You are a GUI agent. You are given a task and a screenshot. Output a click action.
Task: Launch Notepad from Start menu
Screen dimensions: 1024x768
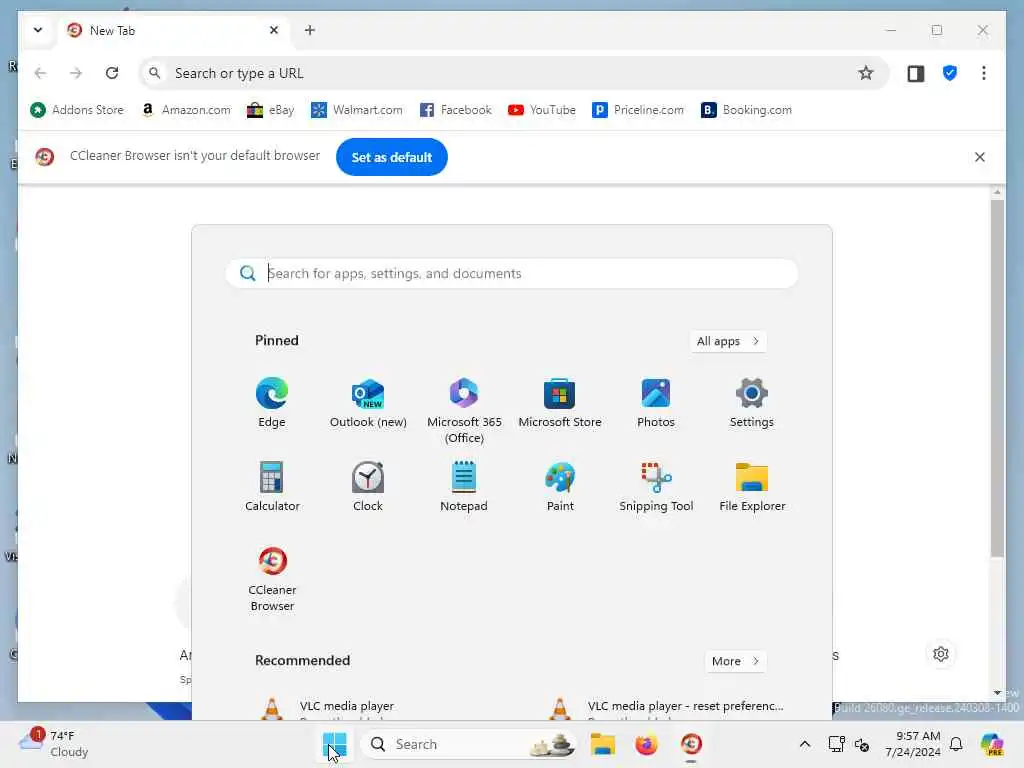tap(464, 487)
